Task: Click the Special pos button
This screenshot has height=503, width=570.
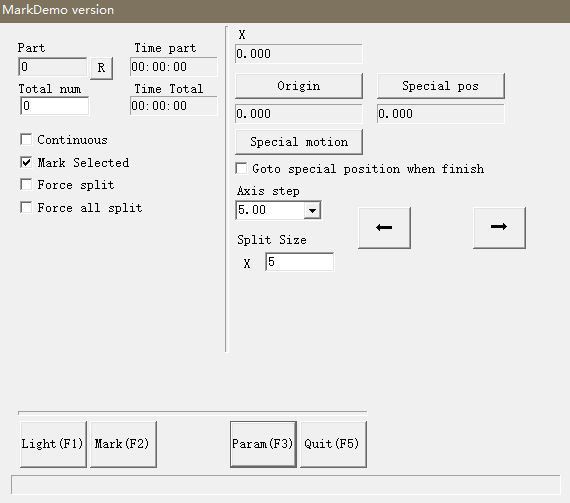Action: (441, 86)
